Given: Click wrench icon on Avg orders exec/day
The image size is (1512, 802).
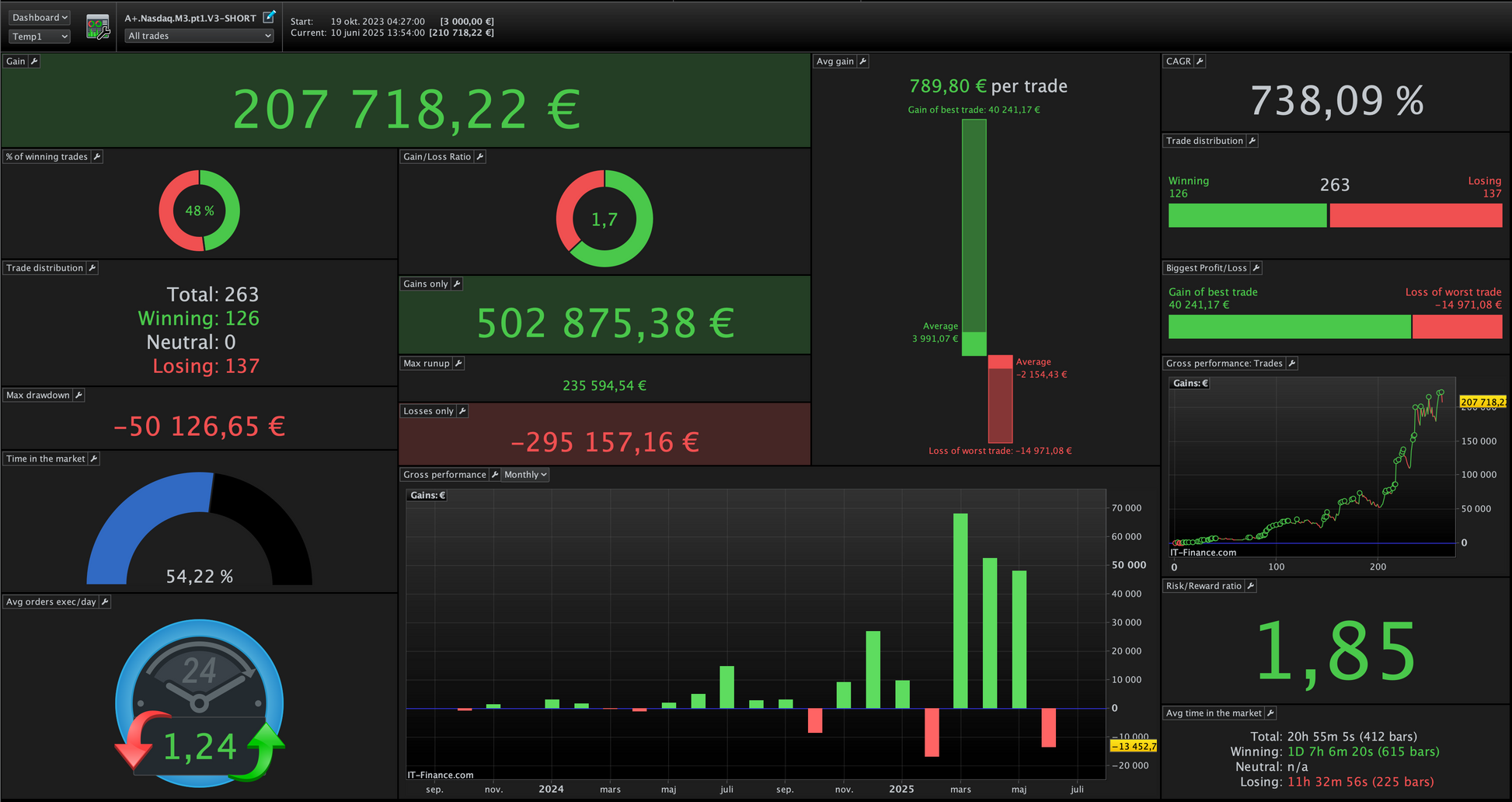Looking at the screenshot, I should pyautogui.click(x=105, y=602).
